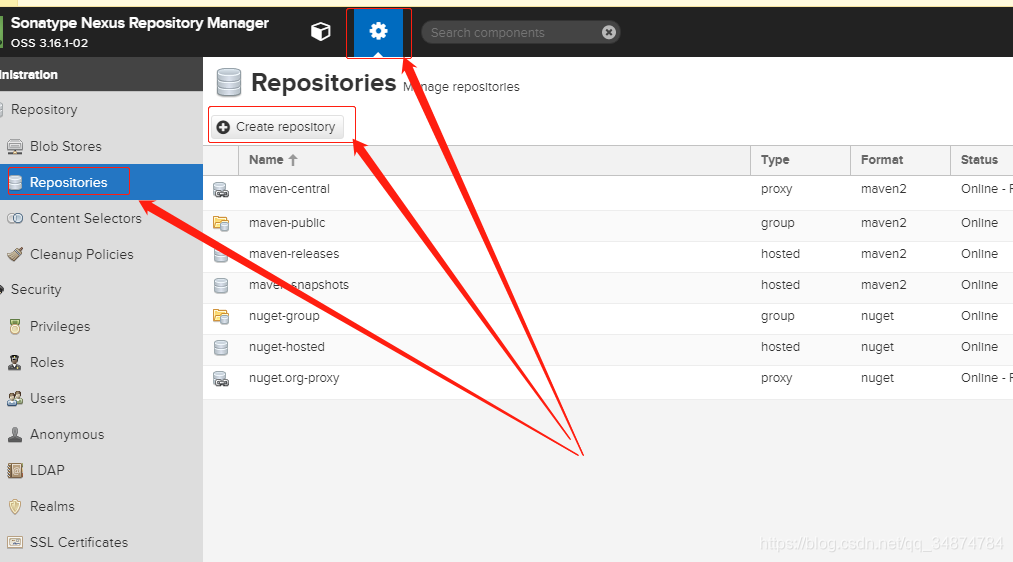
Task: Sort by the Format column header
Action: coord(900,160)
